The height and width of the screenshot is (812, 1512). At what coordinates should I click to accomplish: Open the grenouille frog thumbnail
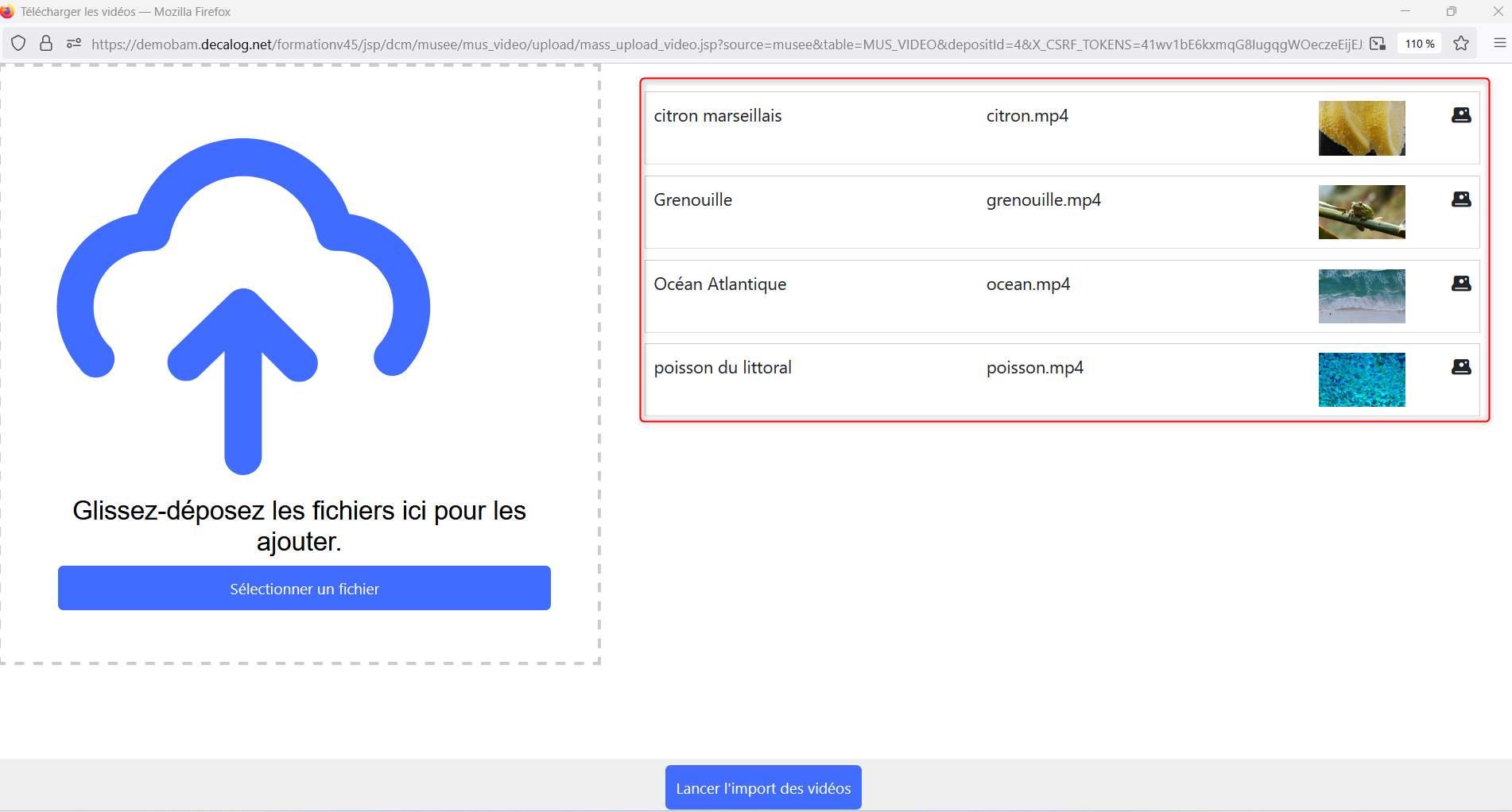1361,212
